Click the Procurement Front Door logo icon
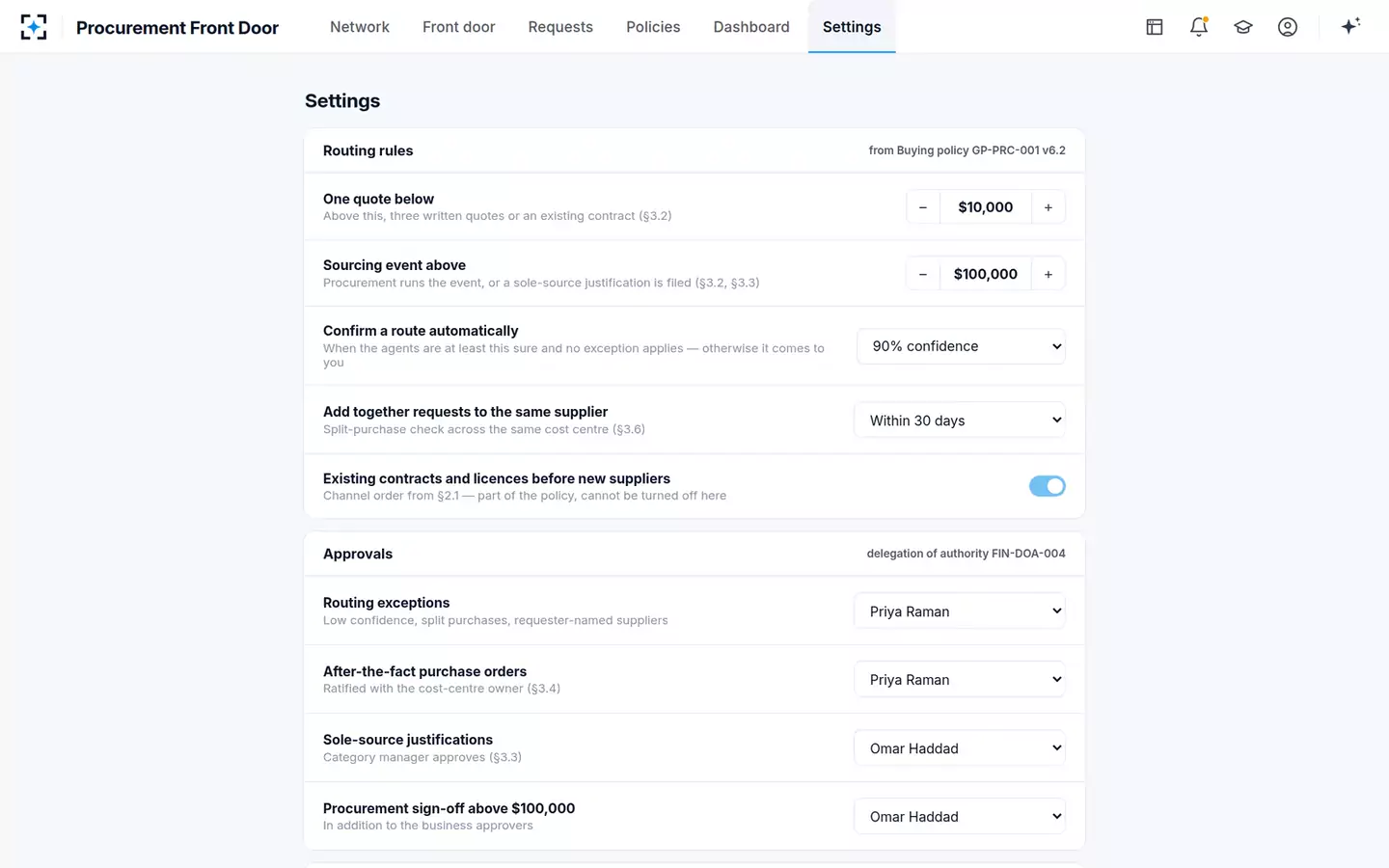The width and height of the screenshot is (1389, 868). (x=34, y=27)
